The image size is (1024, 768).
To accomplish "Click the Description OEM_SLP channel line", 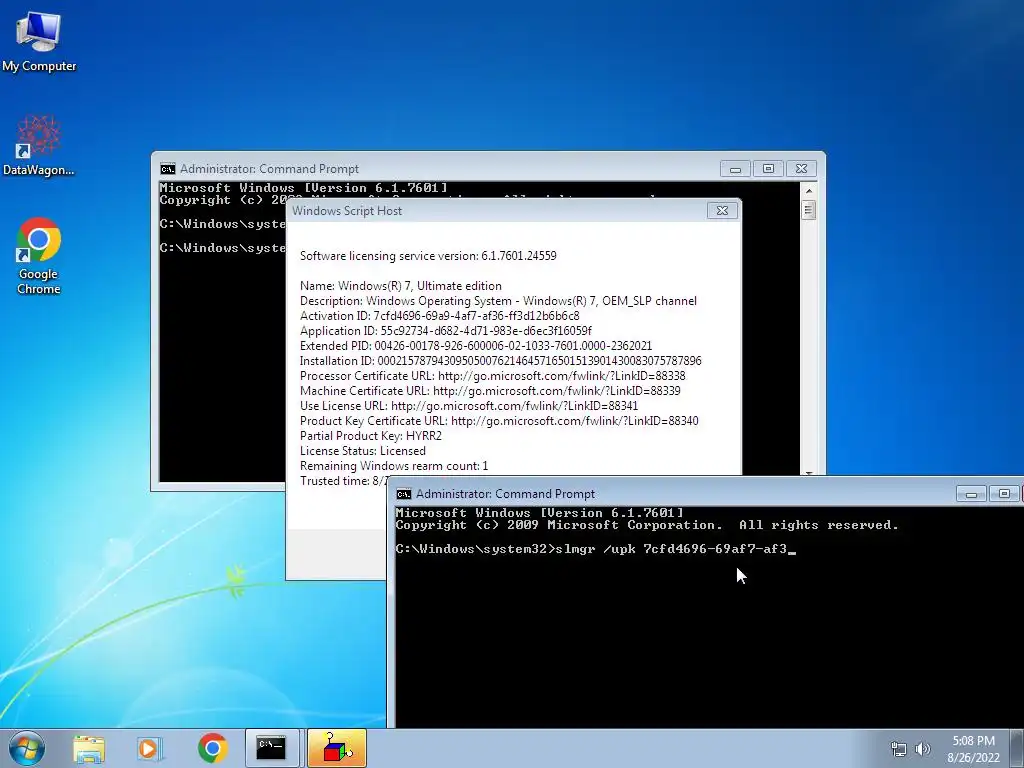I will 498,301.
